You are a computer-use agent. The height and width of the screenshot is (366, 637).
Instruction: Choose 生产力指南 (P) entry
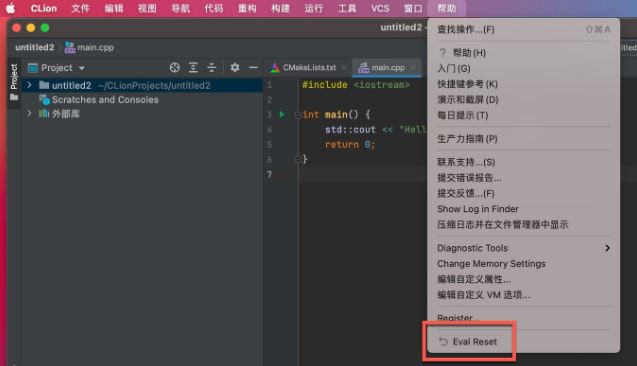coord(523,139)
